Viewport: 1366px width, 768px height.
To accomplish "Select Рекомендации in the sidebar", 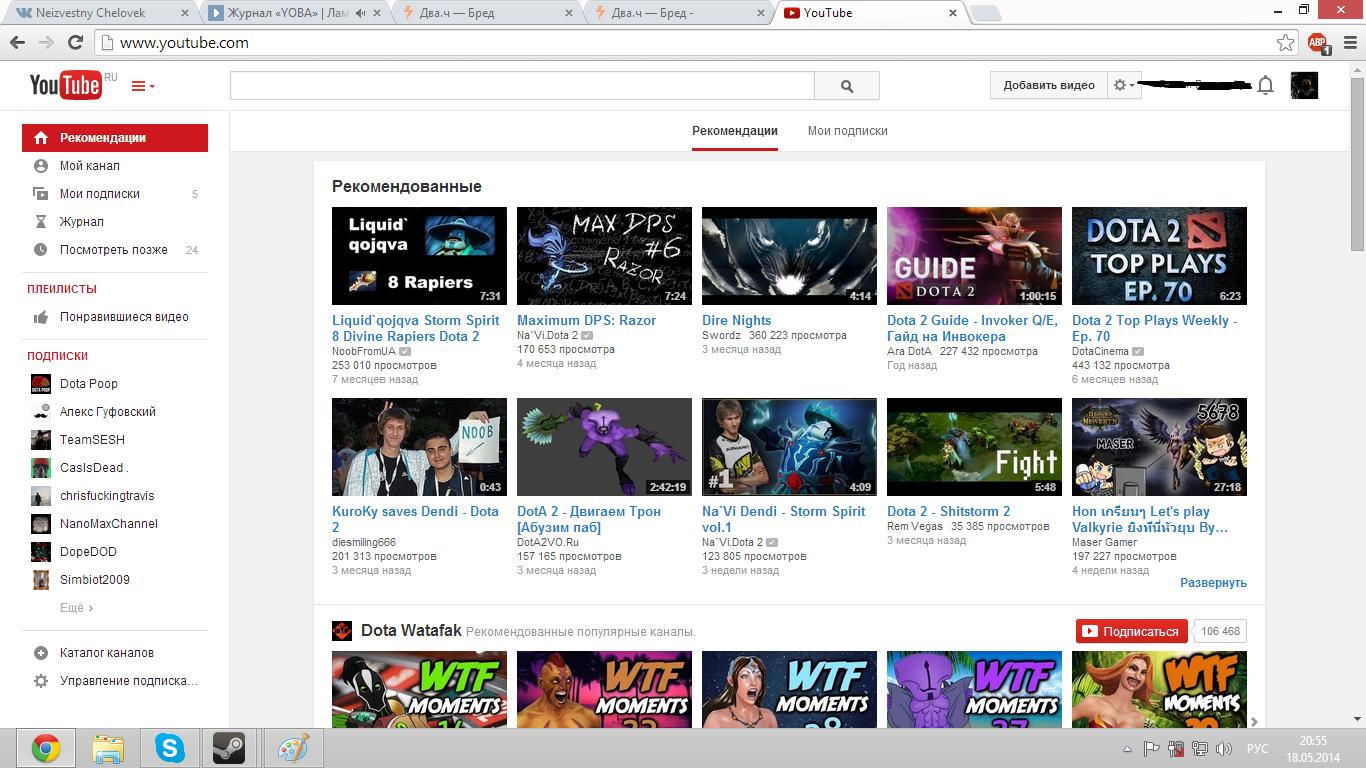I will pyautogui.click(x=115, y=138).
